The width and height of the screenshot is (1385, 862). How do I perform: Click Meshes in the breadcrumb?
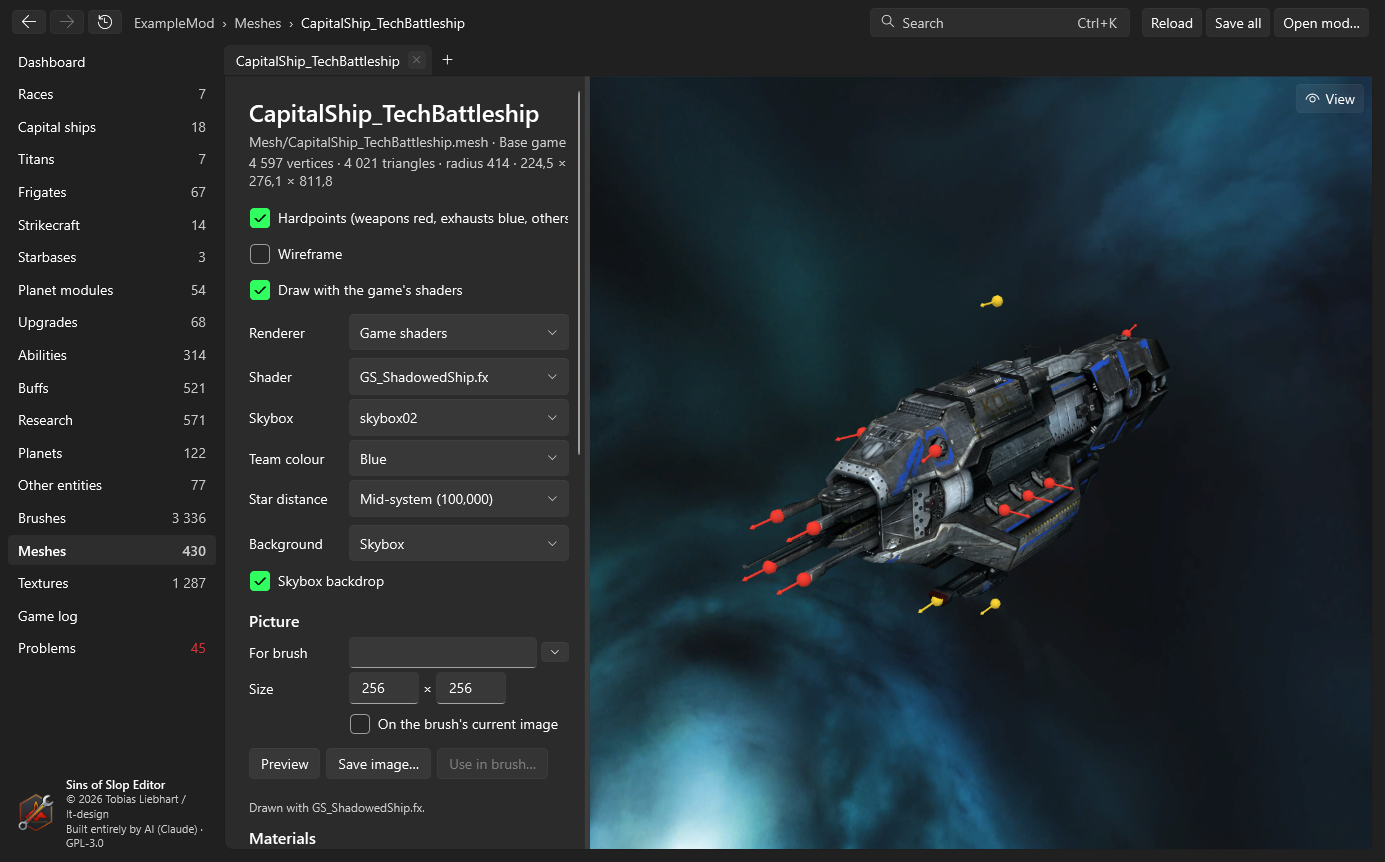258,23
